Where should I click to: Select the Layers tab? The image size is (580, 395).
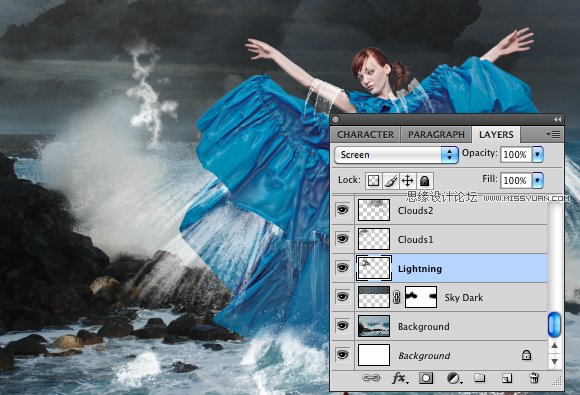tap(496, 135)
